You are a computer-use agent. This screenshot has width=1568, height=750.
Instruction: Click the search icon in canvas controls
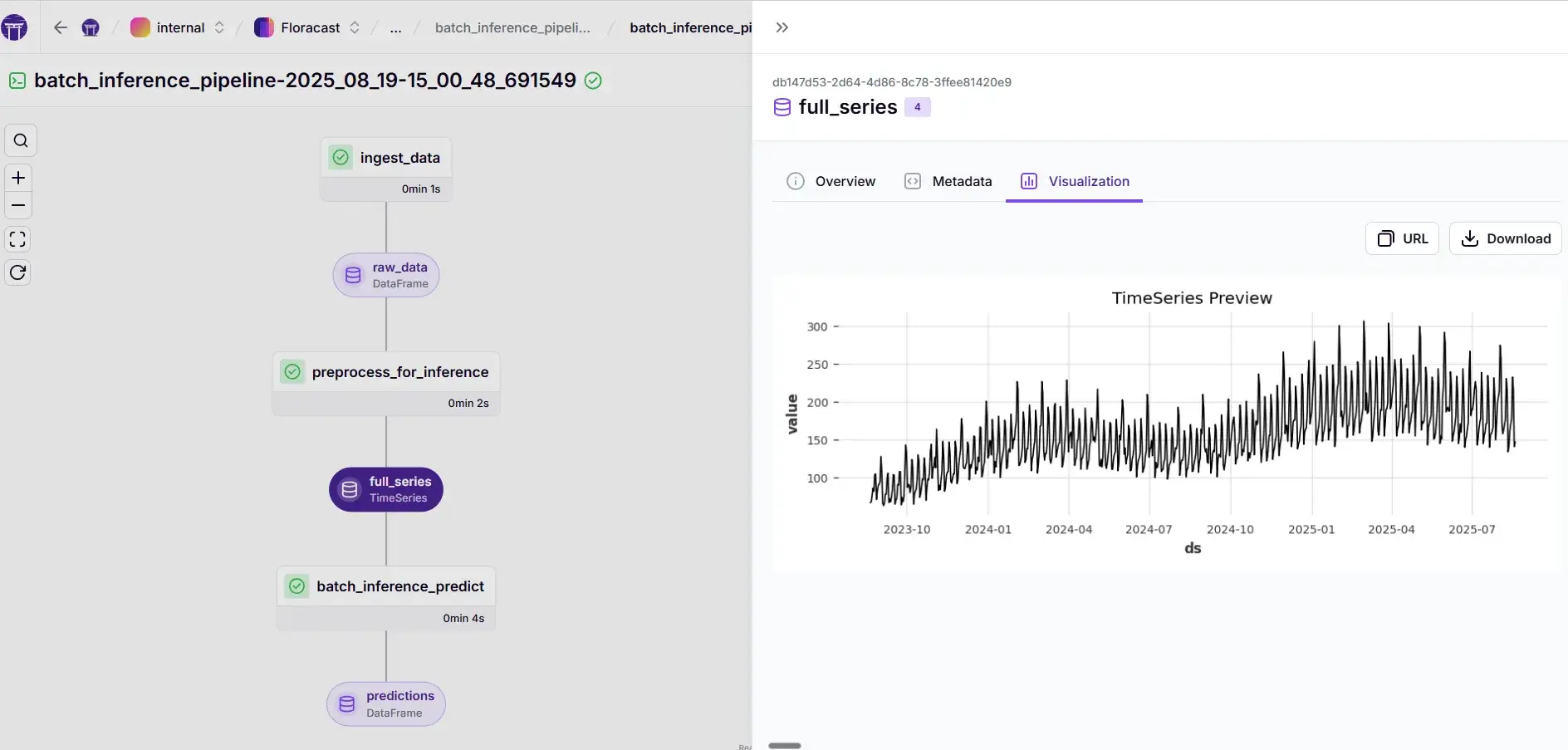21,140
